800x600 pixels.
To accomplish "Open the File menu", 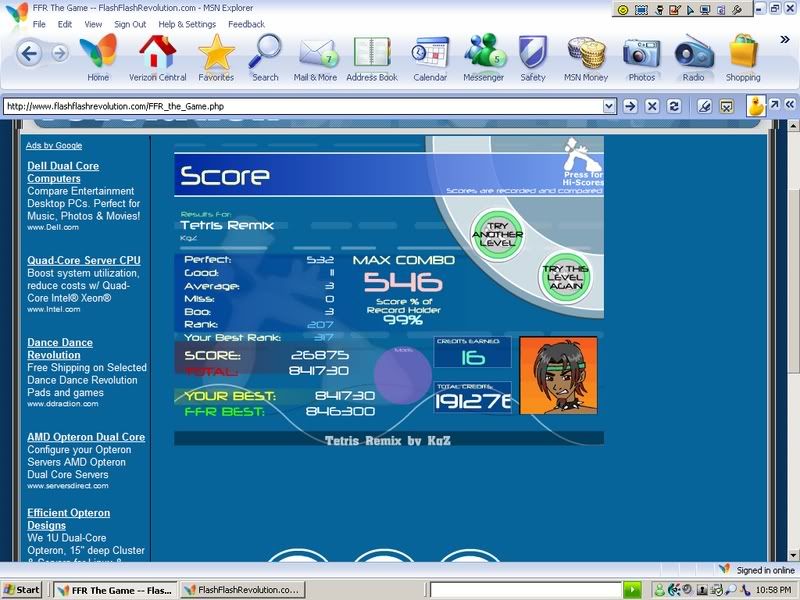I will pyautogui.click(x=39, y=24).
